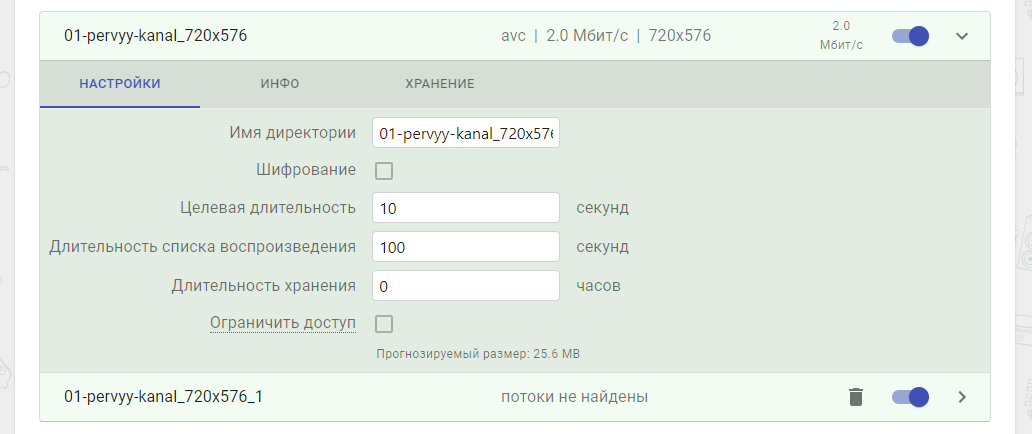
Task: Click the avc 2.0 Мбит/с stream info
Action: pyautogui.click(x=606, y=36)
